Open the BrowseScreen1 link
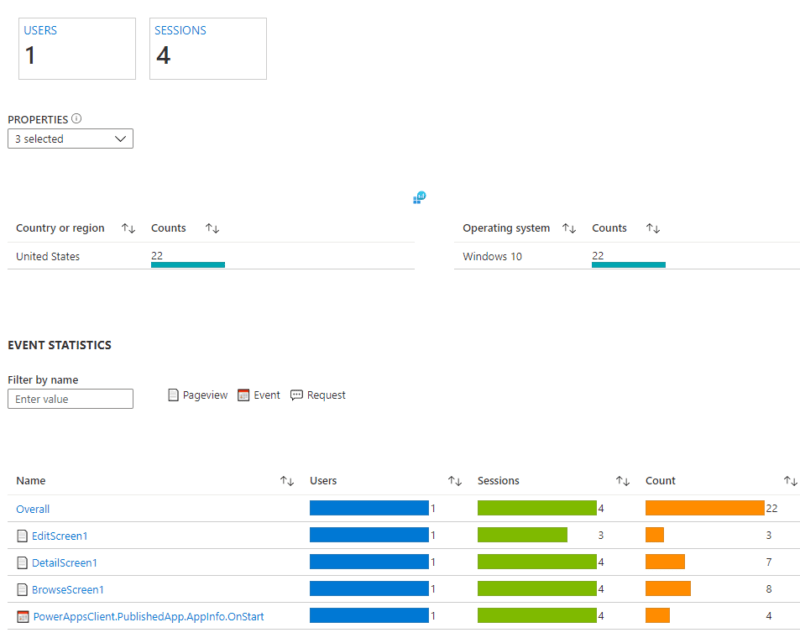The height and width of the screenshot is (638, 800). click(x=68, y=590)
